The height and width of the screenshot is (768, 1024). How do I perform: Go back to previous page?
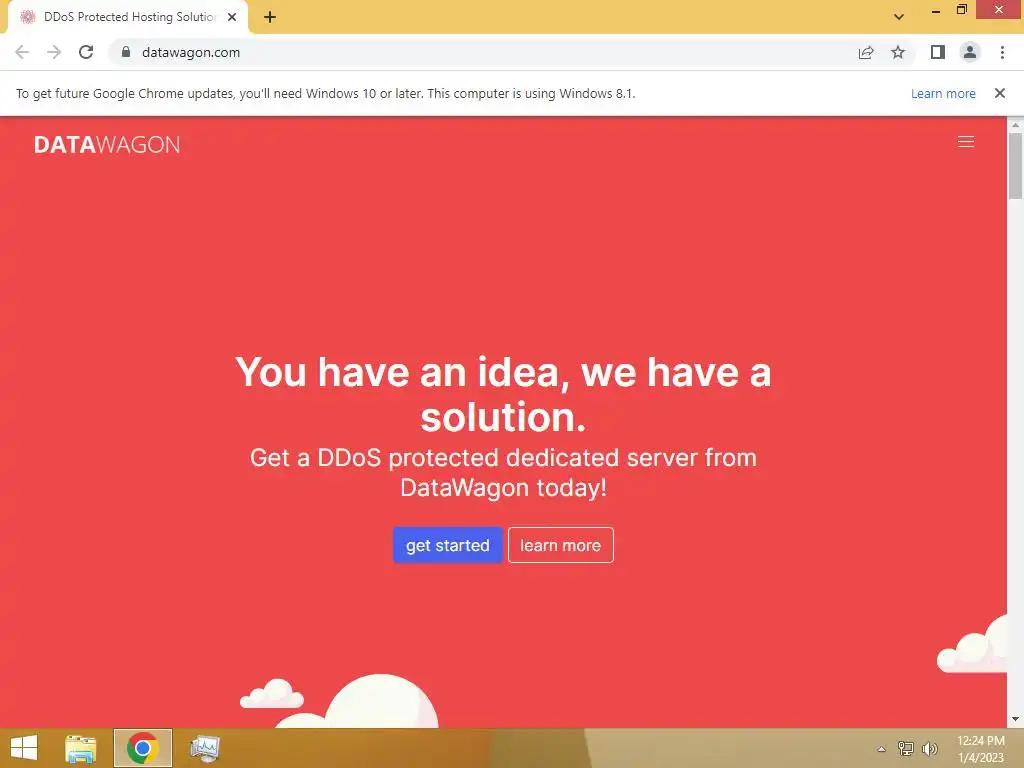pyautogui.click(x=22, y=52)
